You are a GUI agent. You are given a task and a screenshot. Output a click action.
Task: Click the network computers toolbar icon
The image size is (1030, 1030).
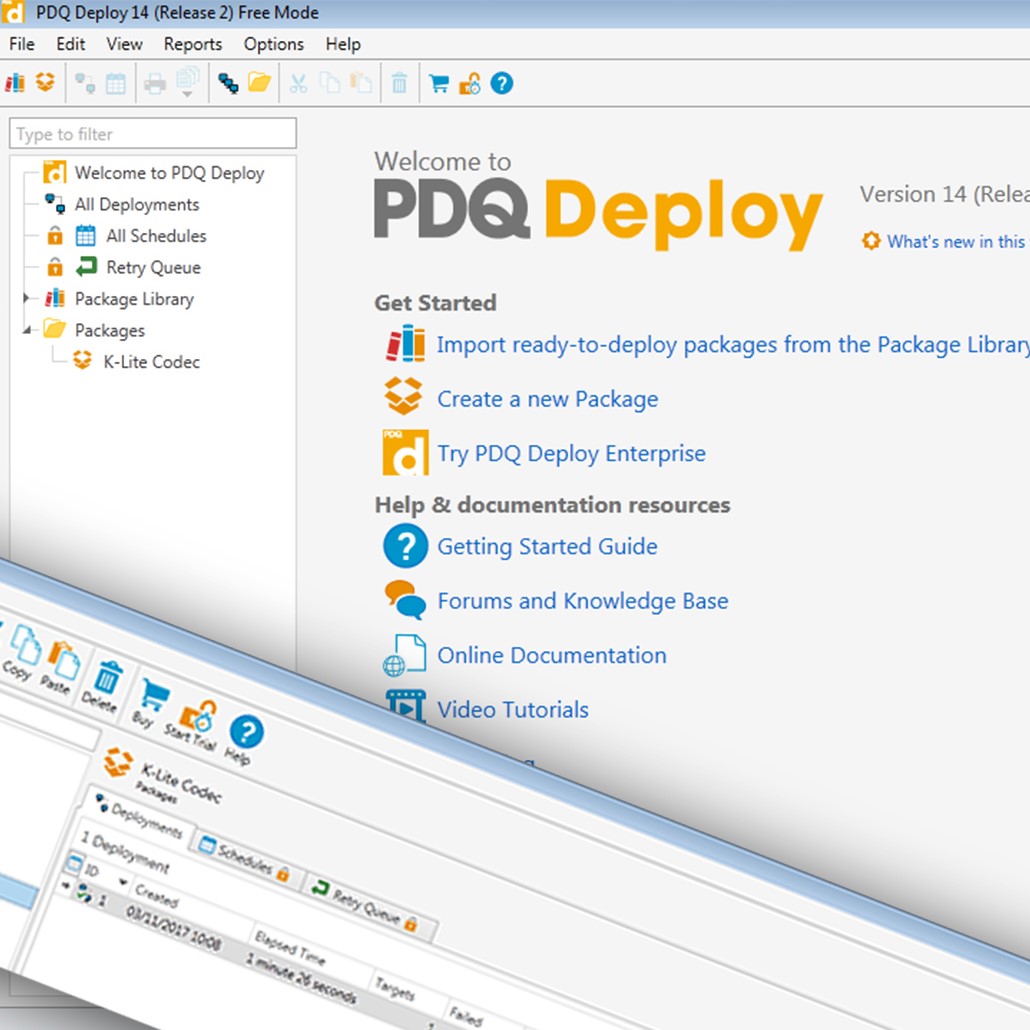click(228, 83)
